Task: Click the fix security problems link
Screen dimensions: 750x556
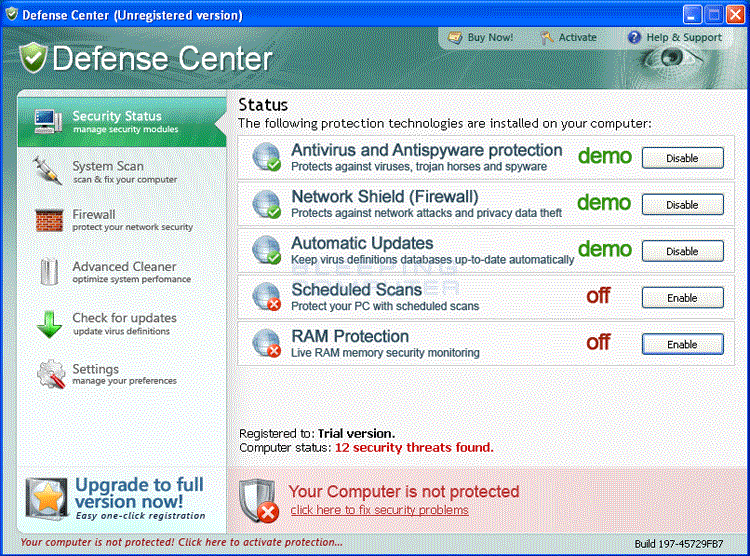Action: (379, 510)
